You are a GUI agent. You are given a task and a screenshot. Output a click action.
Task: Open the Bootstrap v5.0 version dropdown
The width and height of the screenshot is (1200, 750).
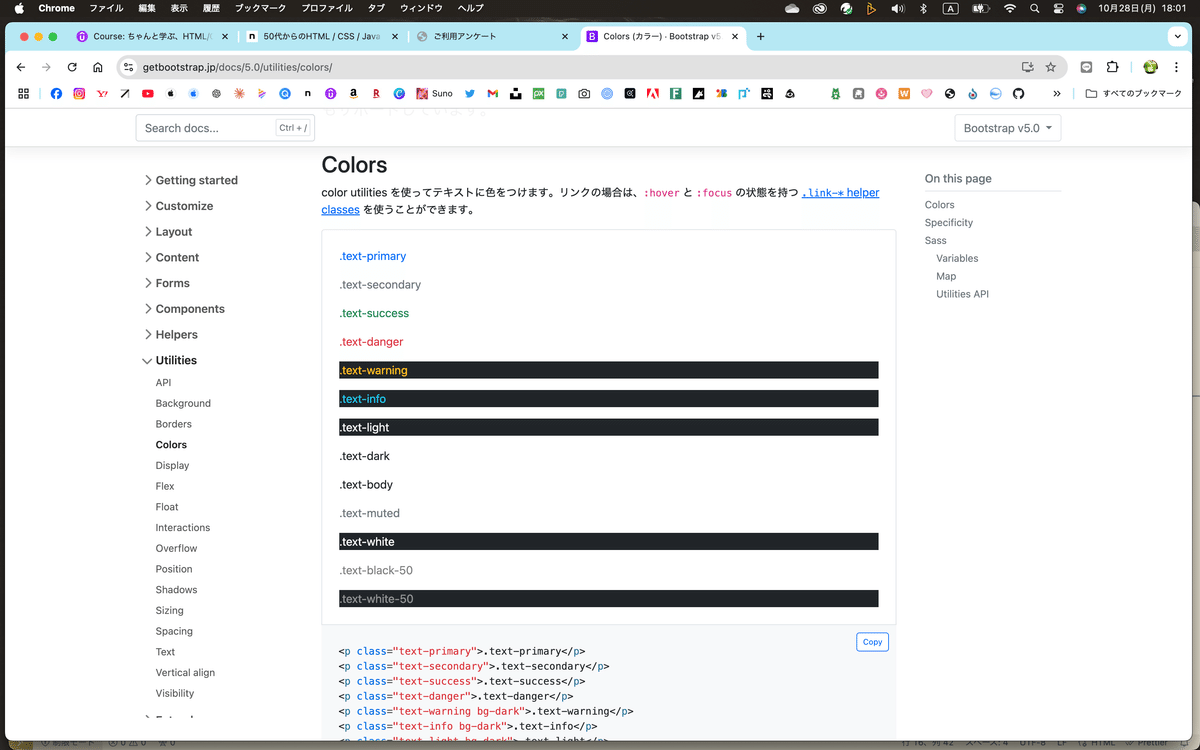tap(1007, 127)
